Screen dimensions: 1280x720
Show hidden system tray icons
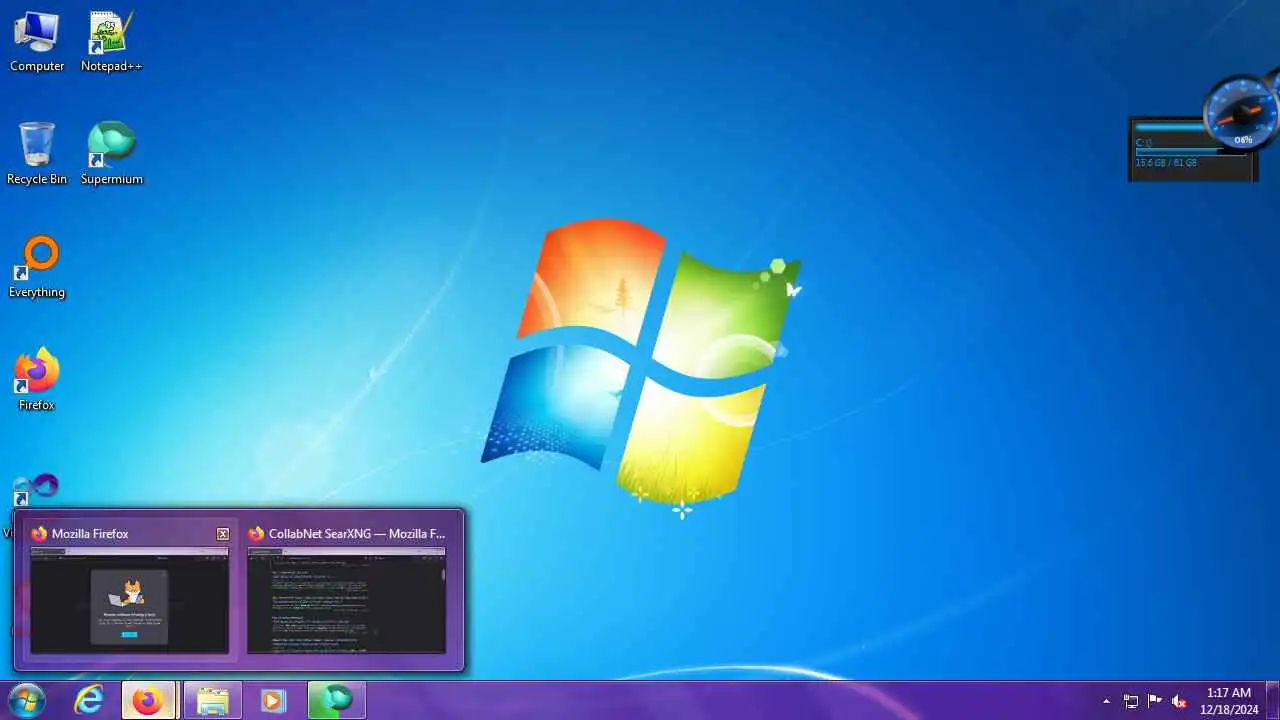pyautogui.click(x=1106, y=701)
